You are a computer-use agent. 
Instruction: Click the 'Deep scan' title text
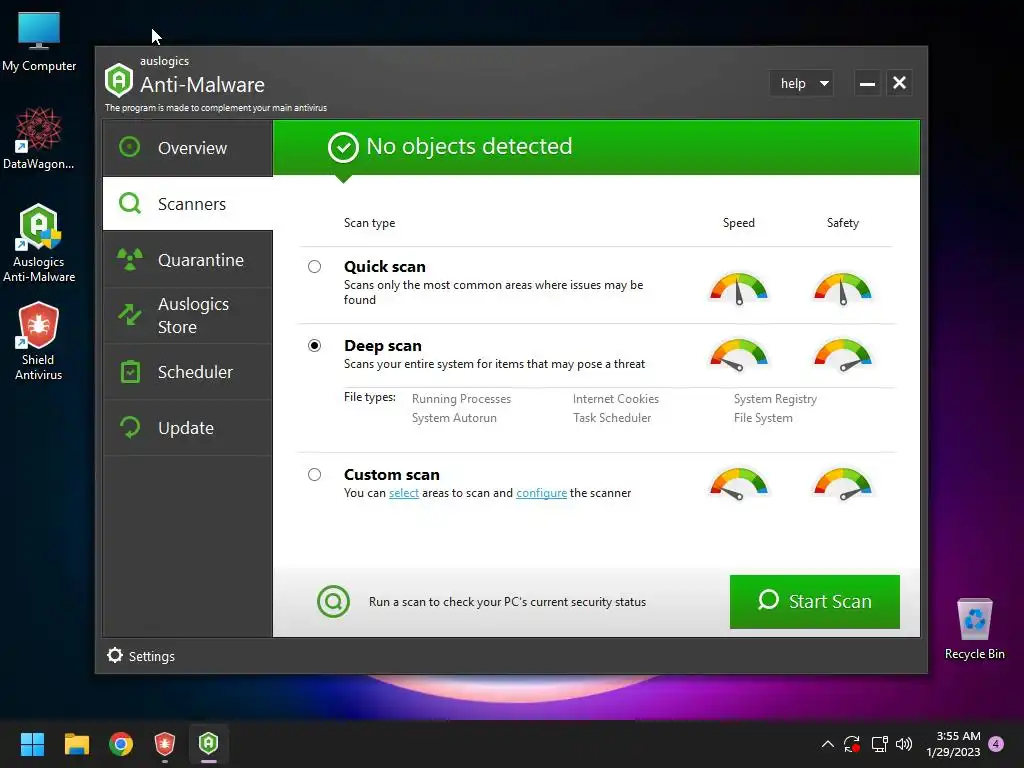click(x=383, y=345)
